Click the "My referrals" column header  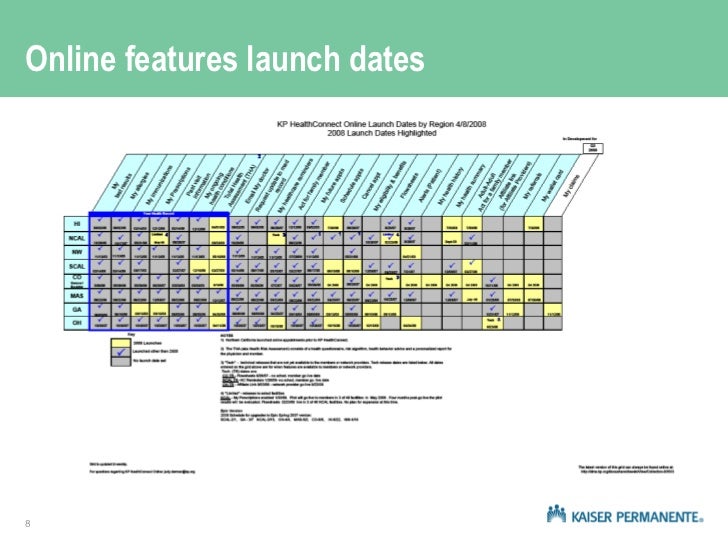coord(532,186)
